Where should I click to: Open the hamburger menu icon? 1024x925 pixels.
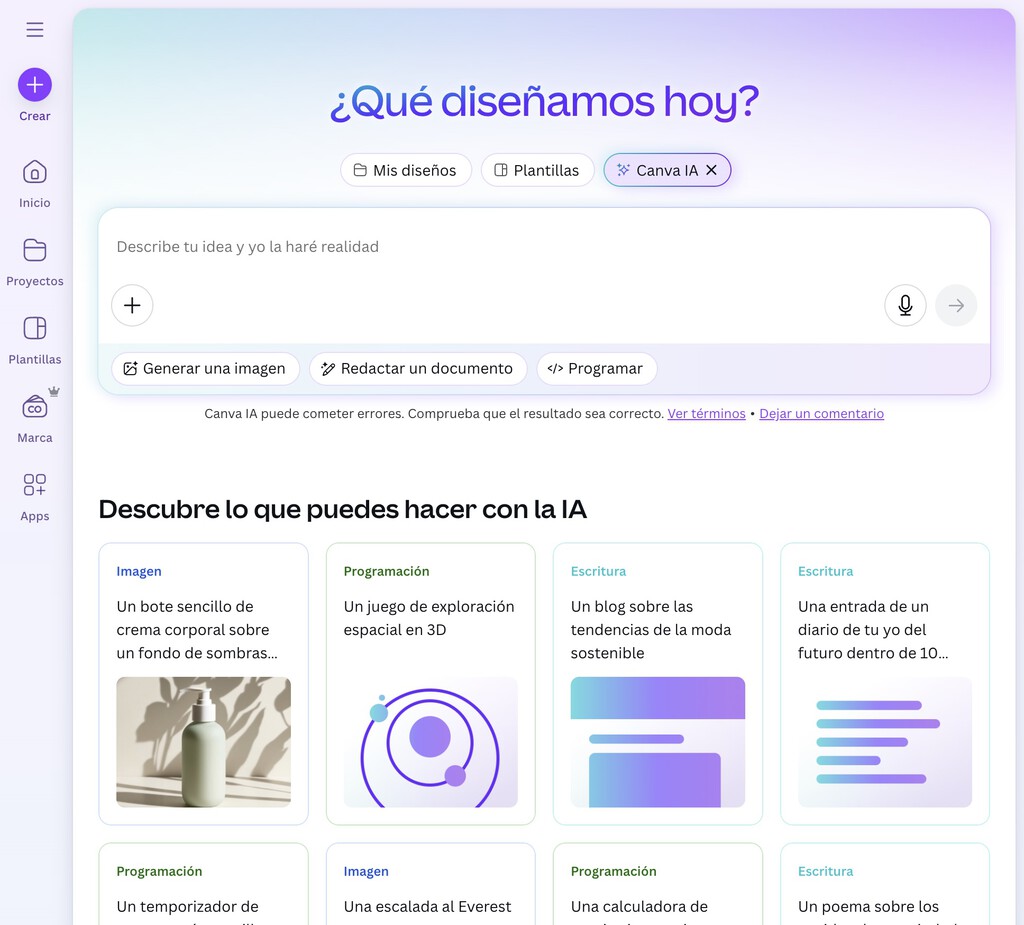[x=35, y=29]
